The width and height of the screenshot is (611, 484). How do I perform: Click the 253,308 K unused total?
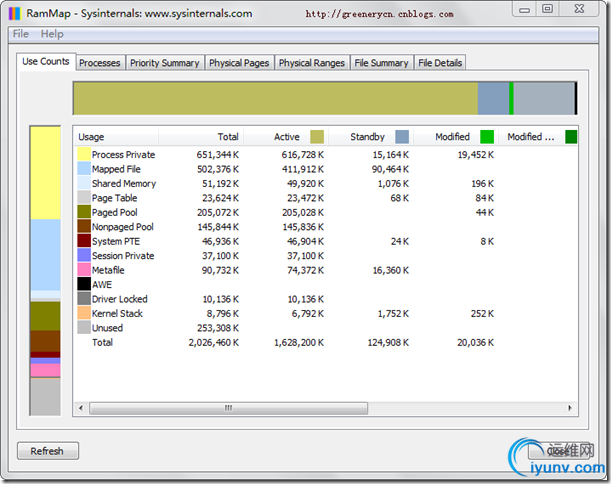[x=218, y=328]
